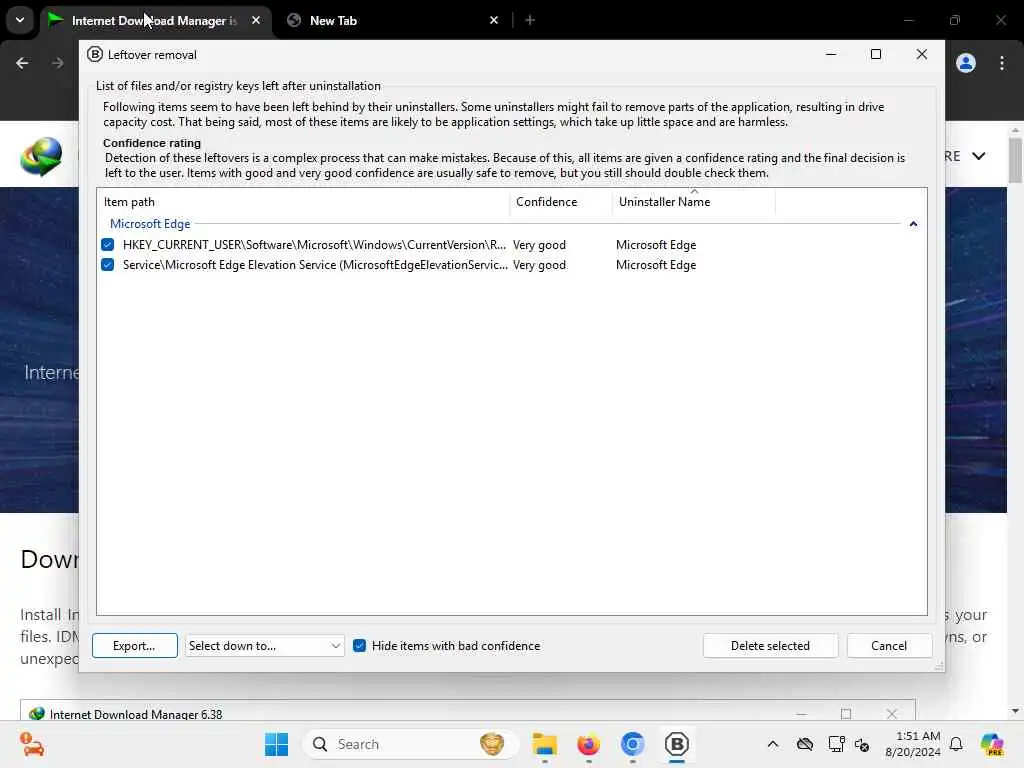Open the notifications bell
1024x768 pixels.
click(956, 744)
